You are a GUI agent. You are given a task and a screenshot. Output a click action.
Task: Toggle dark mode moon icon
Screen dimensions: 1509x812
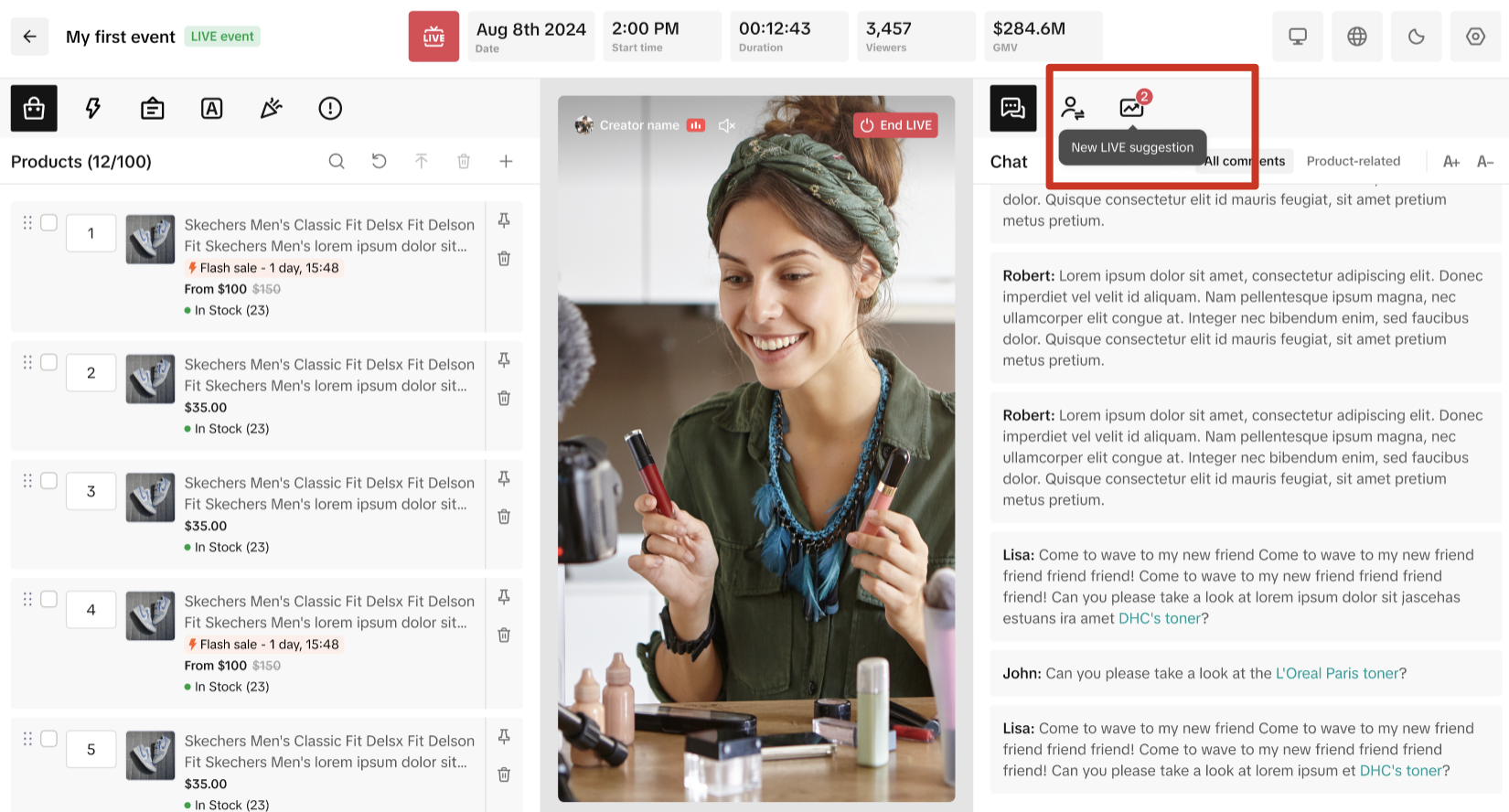pyautogui.click(x=1416, y=37)
